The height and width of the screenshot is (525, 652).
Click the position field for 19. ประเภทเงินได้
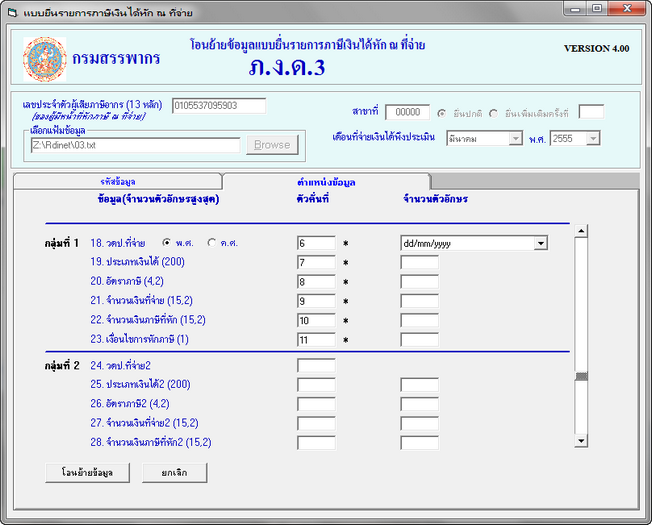pyautogui.click(x=316, y=262)
